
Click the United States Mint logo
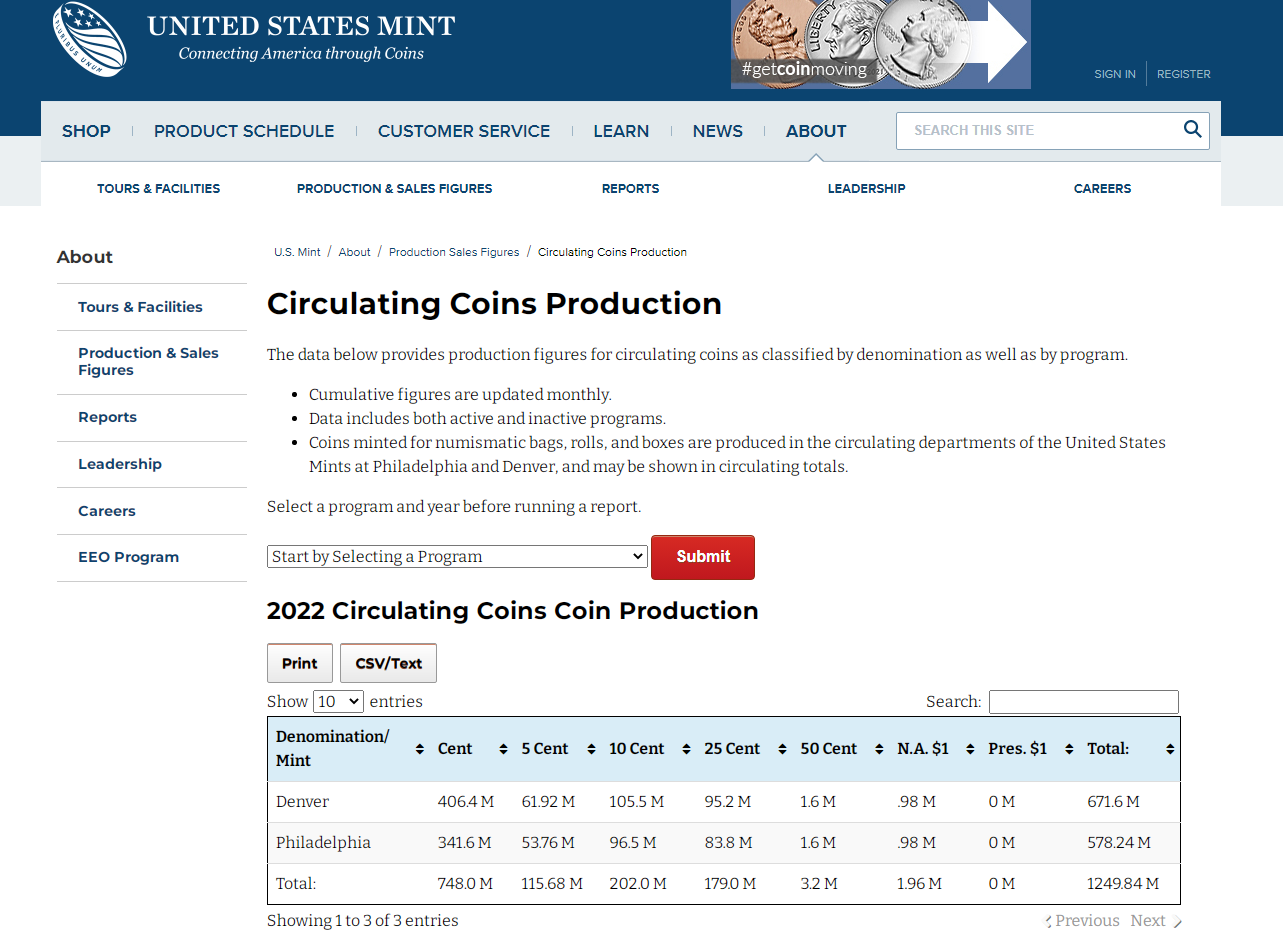click(x=254, y=39)
